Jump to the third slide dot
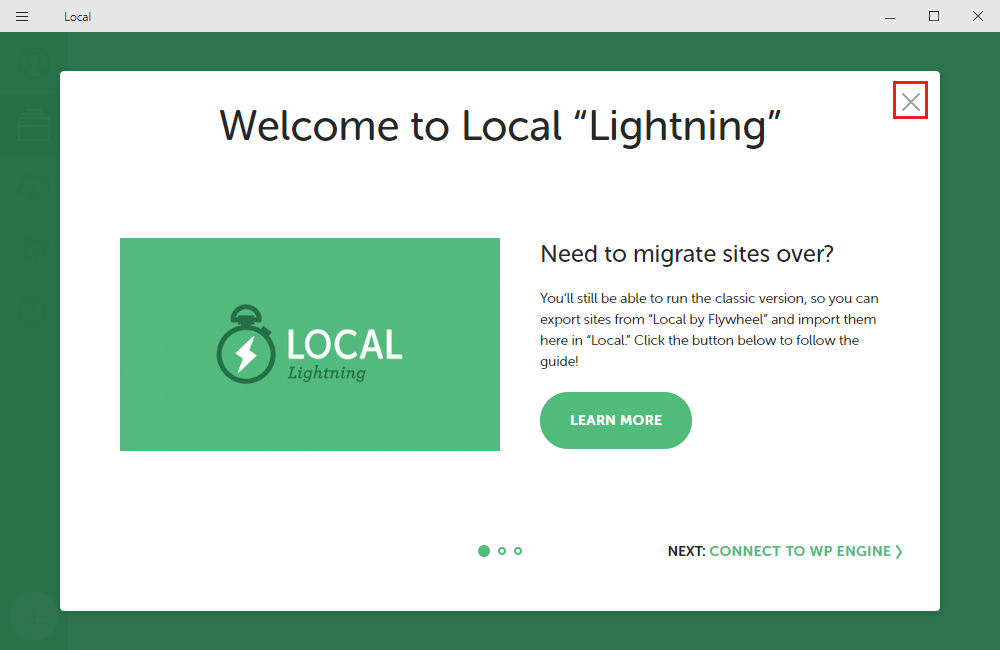The height and width of the screenshot is (650, 1000). point(518,551)
